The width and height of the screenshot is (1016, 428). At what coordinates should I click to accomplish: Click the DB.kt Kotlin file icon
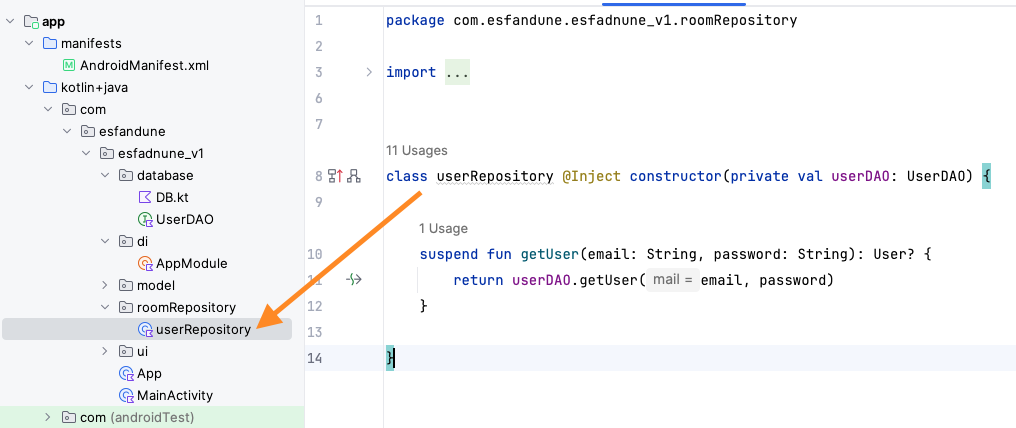pos(144,198)
